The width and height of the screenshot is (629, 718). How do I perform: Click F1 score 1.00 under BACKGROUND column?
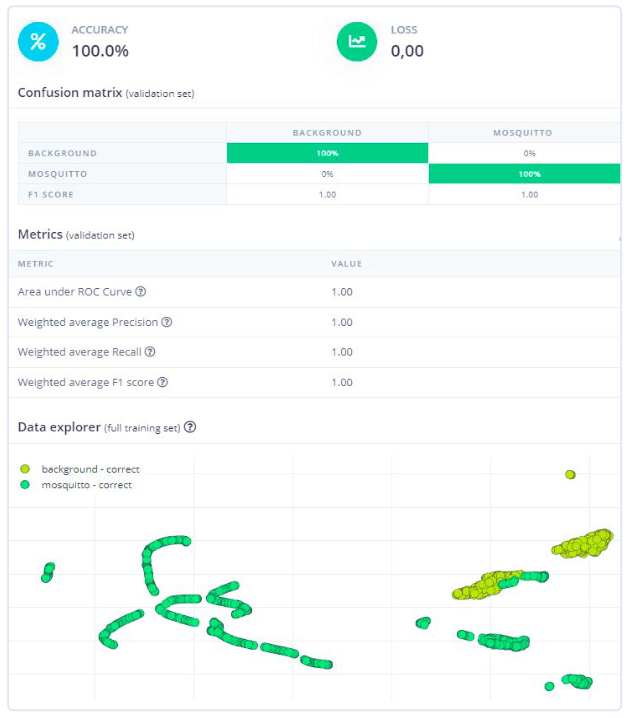327,195
